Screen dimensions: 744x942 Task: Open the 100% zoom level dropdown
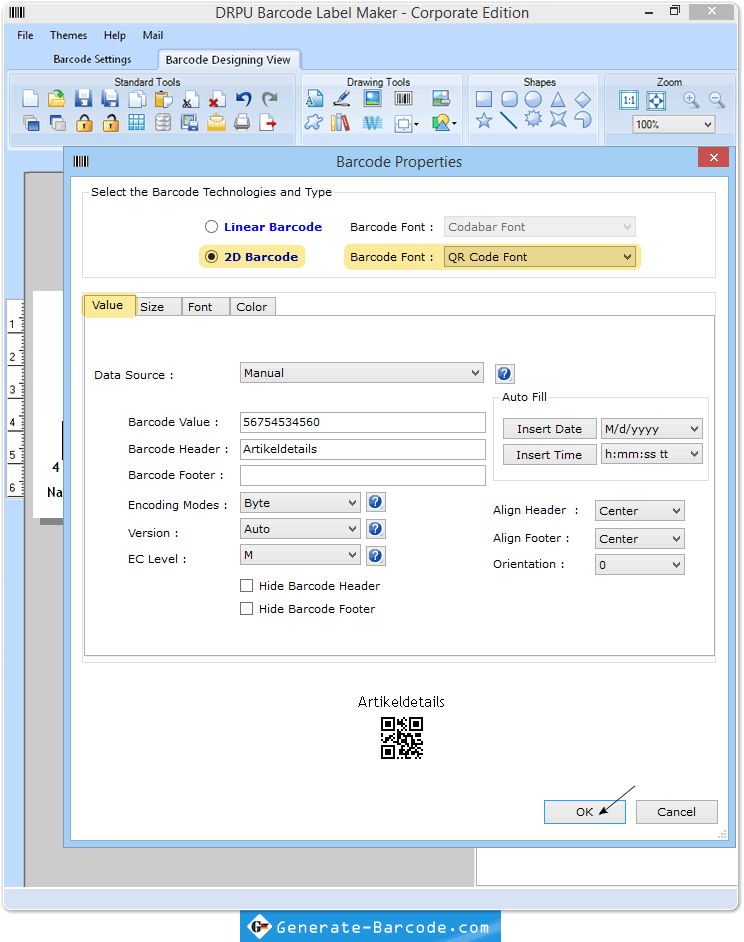point(673,124)
